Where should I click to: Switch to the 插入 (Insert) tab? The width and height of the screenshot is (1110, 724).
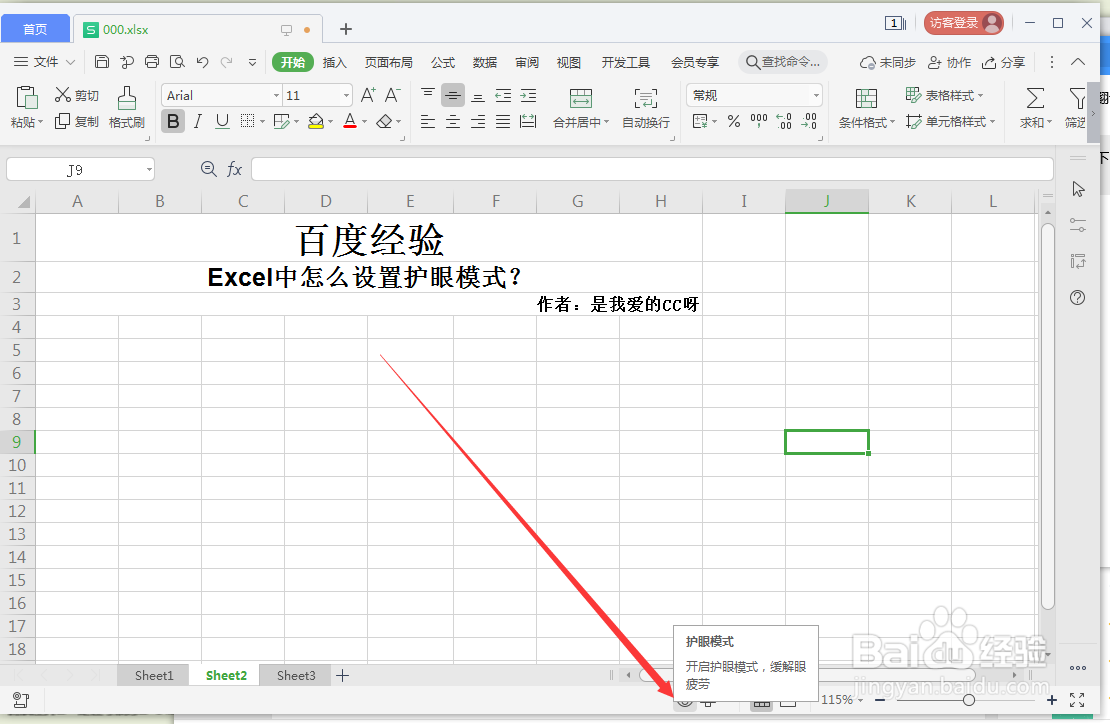pyautogui.click(x=334, y=62)
